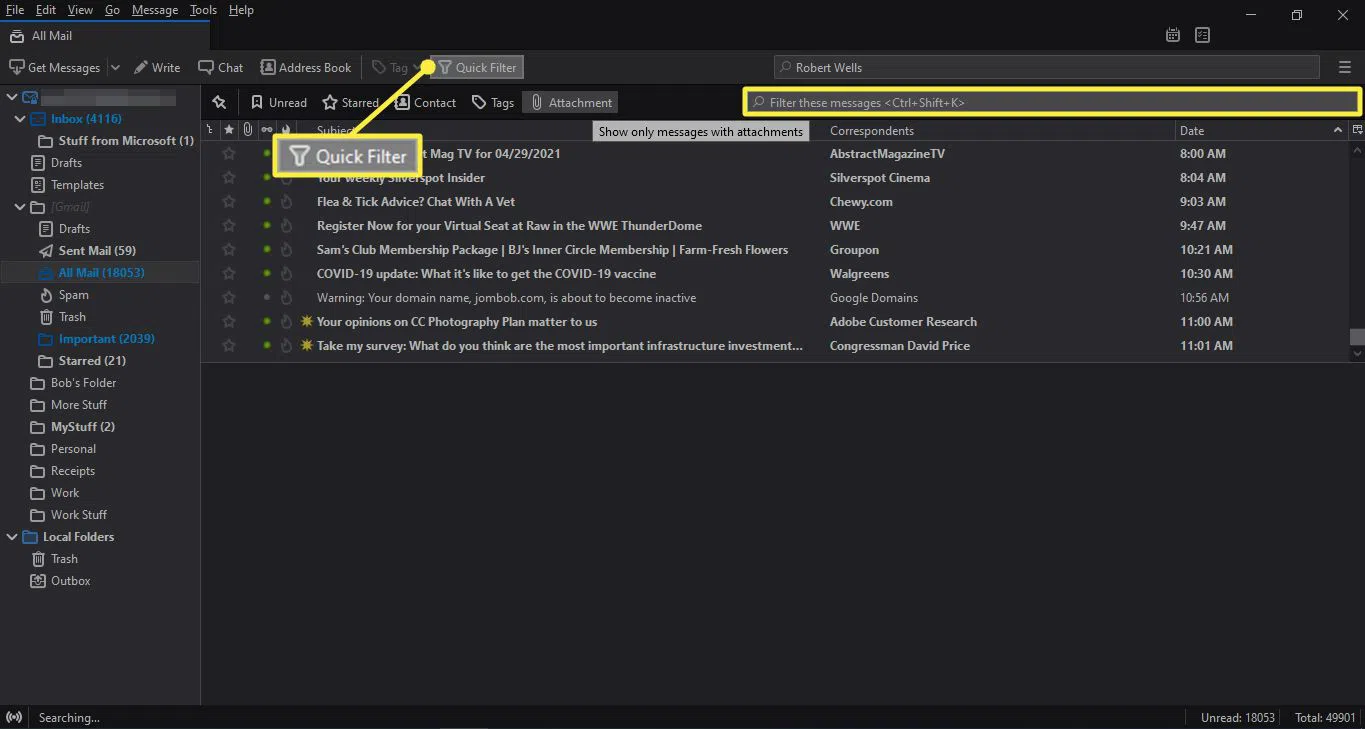
Task: Toggle the Unread quick filter
Action: [278, 102]
